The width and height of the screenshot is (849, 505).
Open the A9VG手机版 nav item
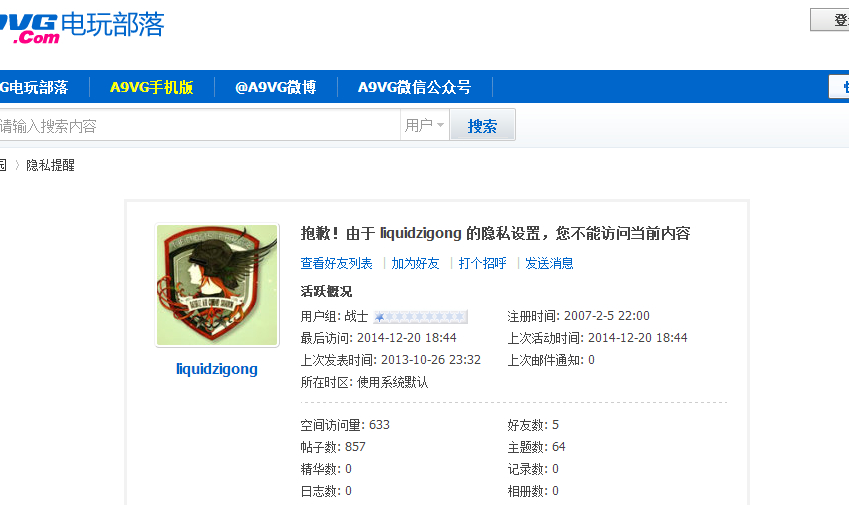click(152, 87)
